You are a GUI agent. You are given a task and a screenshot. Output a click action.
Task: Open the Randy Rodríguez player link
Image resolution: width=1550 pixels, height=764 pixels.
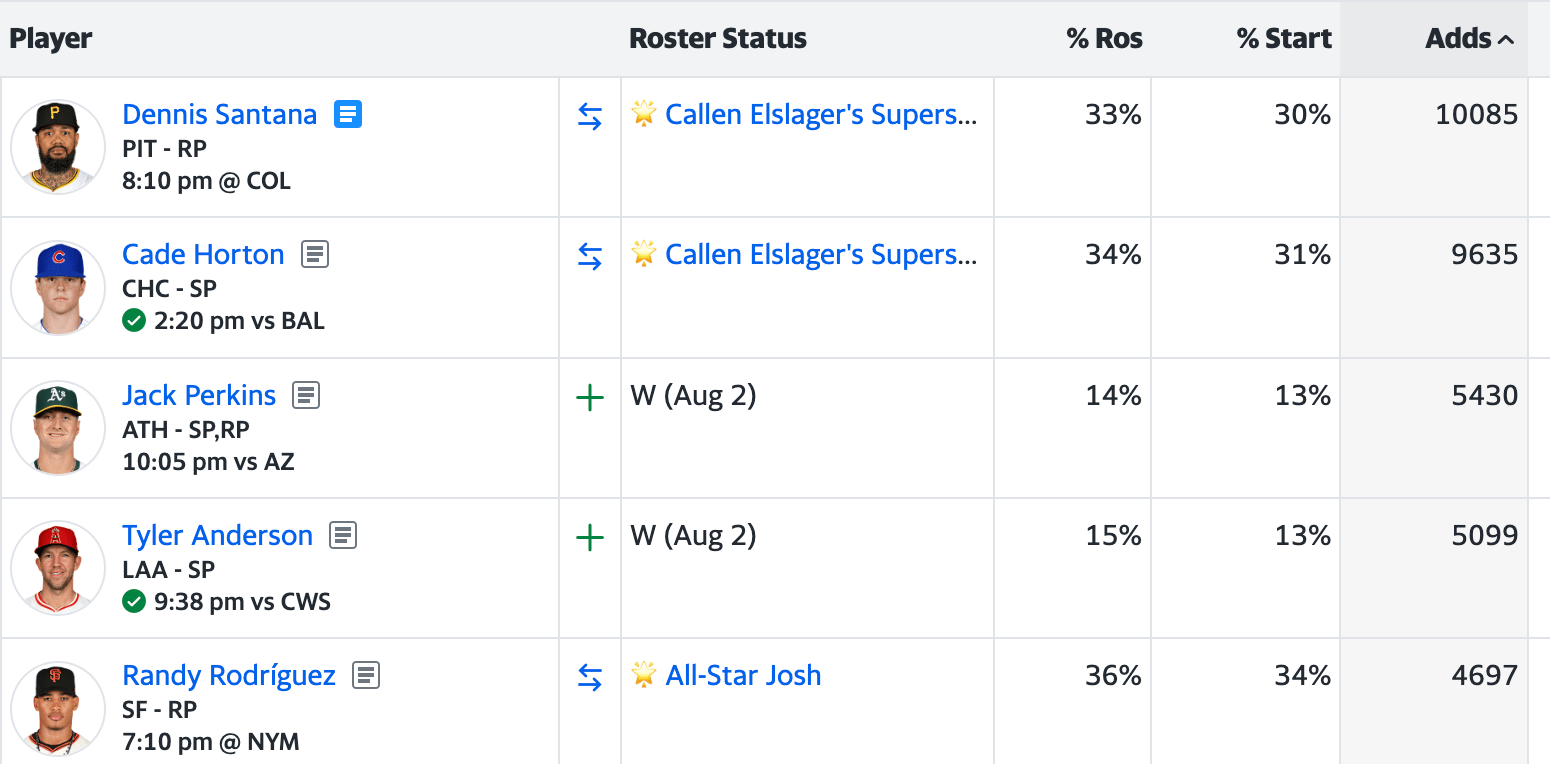(229, 675)
